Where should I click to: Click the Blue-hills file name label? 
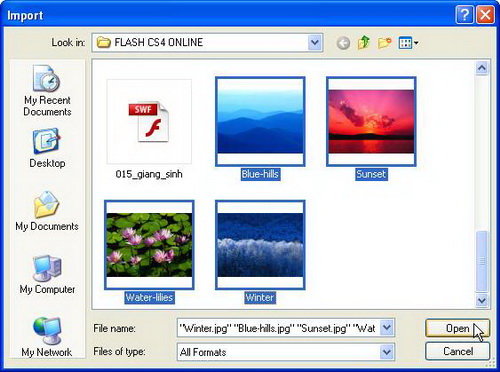point(260,174)
